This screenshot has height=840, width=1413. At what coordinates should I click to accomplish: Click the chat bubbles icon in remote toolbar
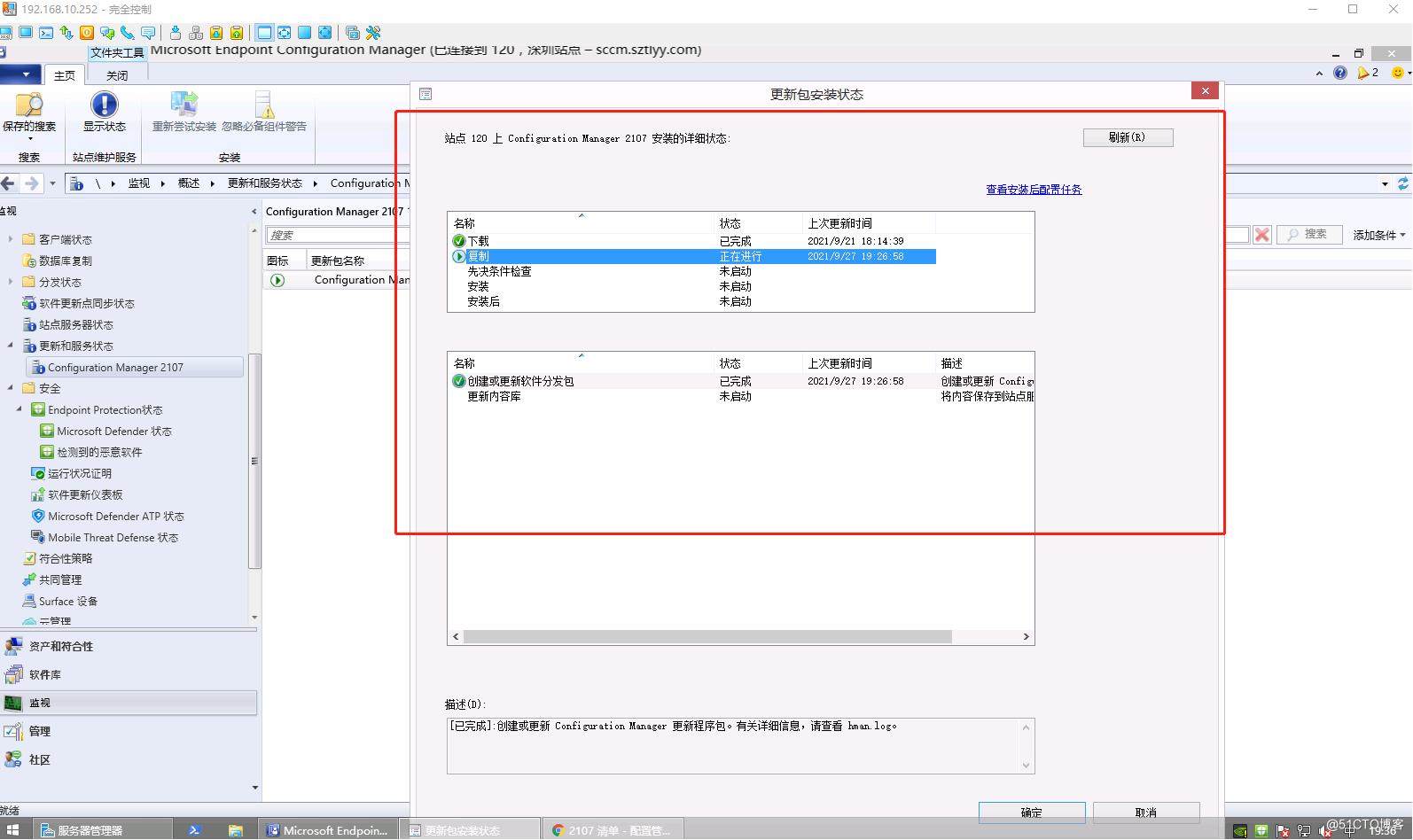click(107, 33)
